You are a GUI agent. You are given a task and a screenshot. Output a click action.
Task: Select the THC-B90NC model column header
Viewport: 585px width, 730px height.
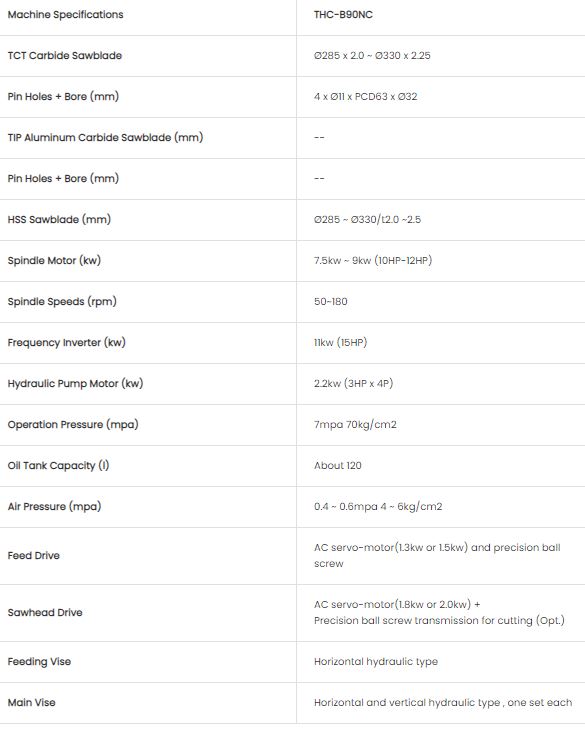343,15
